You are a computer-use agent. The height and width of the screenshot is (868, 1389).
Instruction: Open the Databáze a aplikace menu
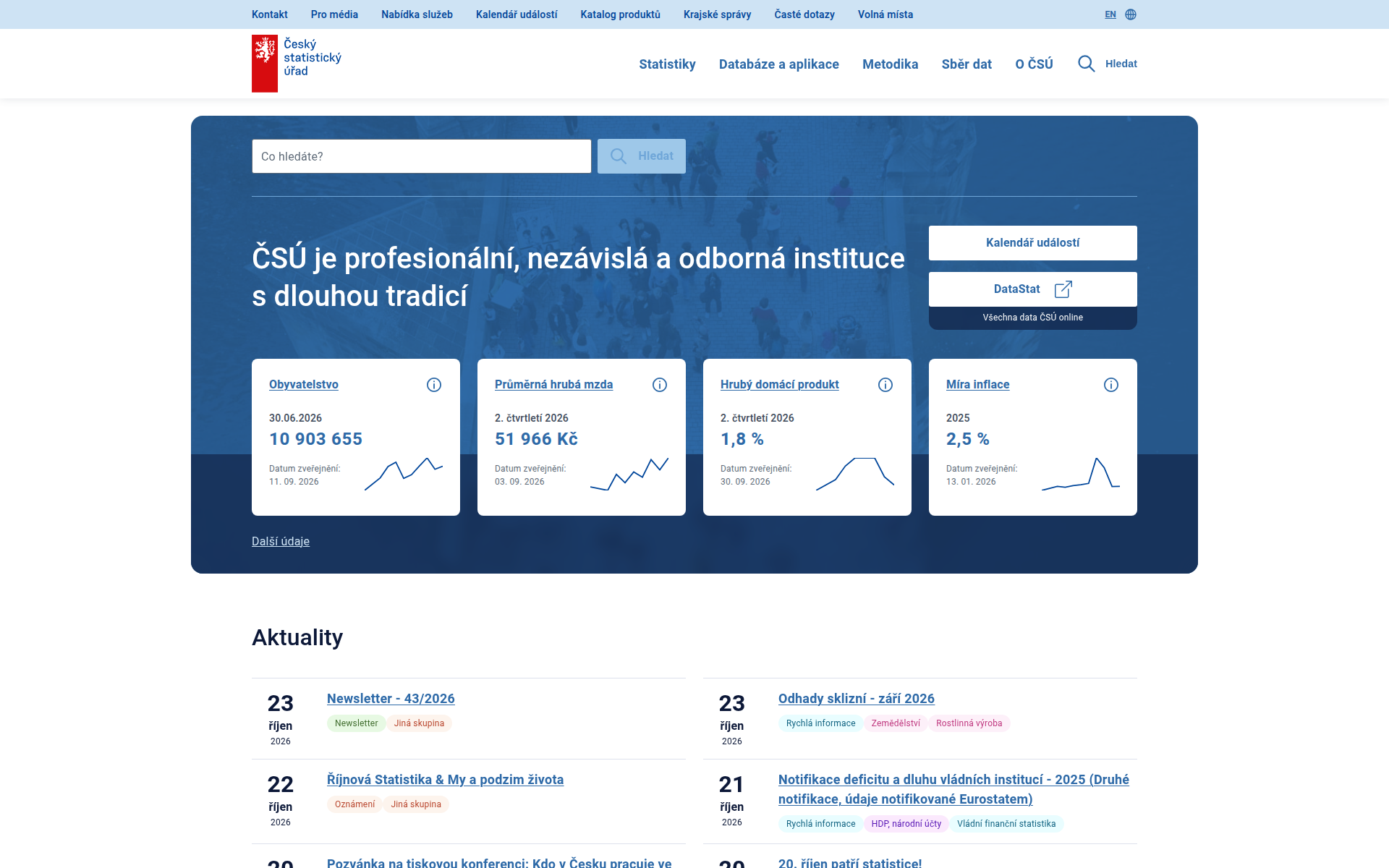(779, 64)
